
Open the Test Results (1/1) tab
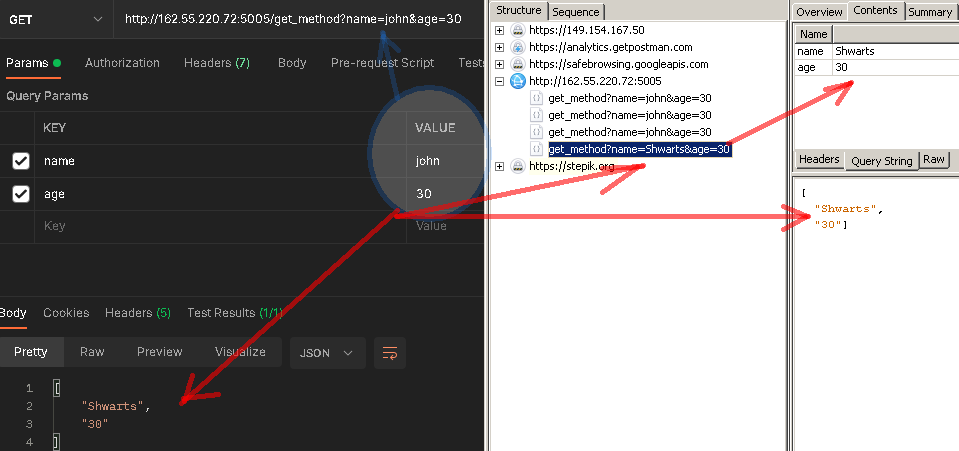(x=235, y=313)
